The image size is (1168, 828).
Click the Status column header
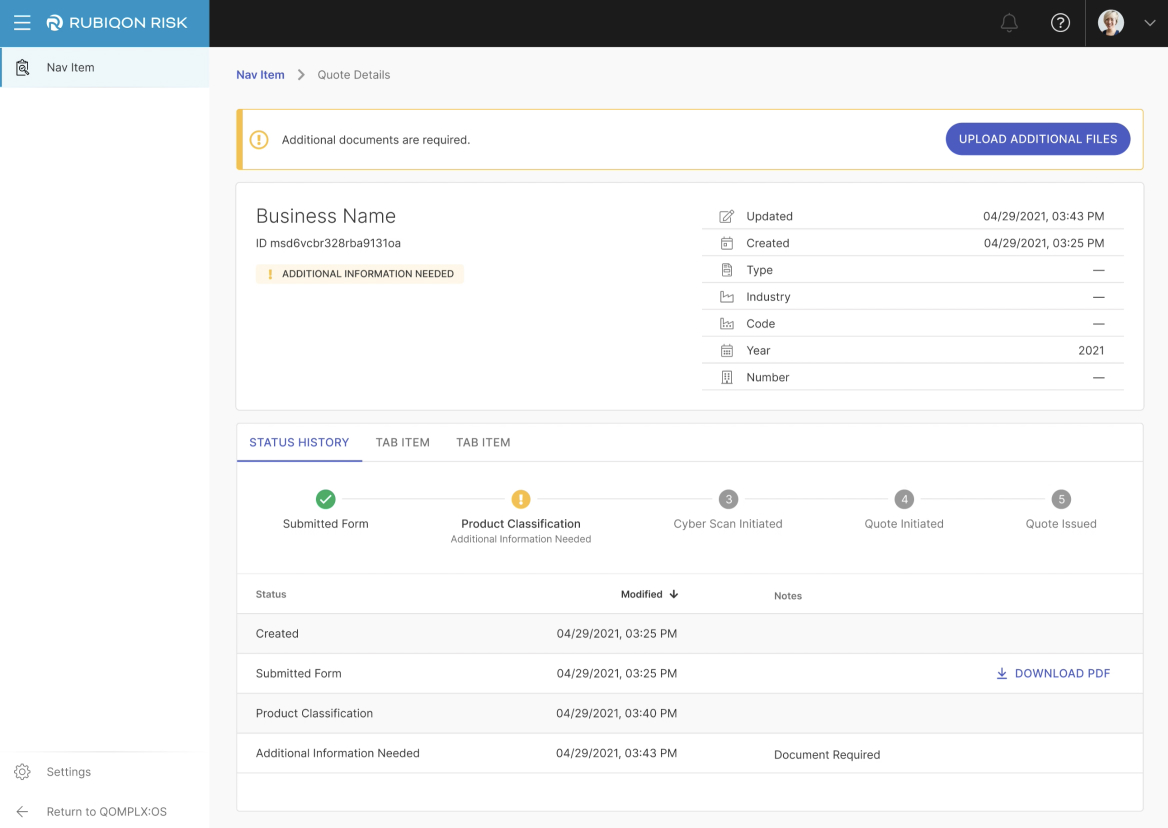(x=270, y=594)
